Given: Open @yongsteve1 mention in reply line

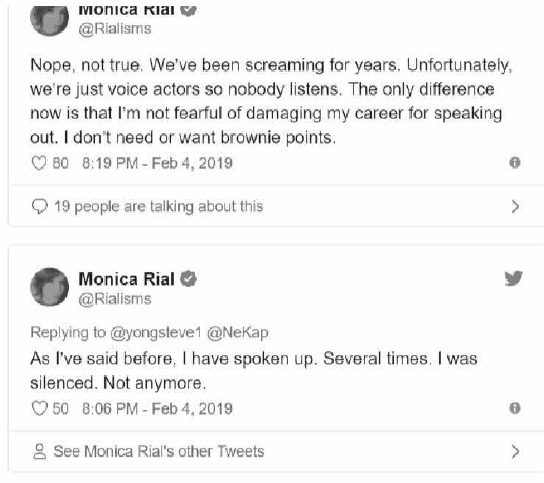Looking at the screenshot, I should coord(156,333).
